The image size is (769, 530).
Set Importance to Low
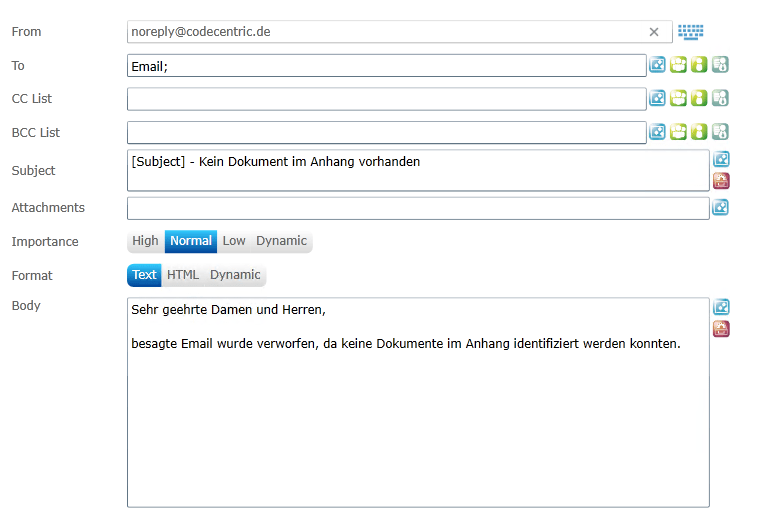234,241
